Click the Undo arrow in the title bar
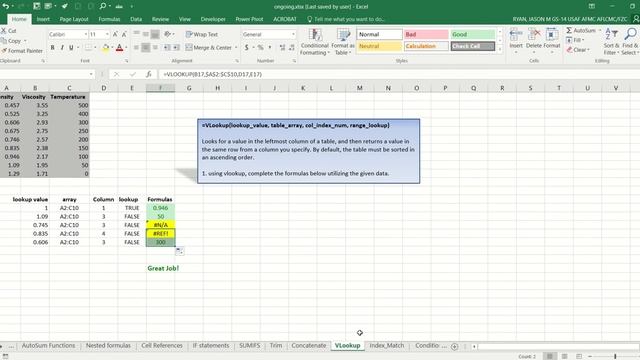 (x=6, y=6)
